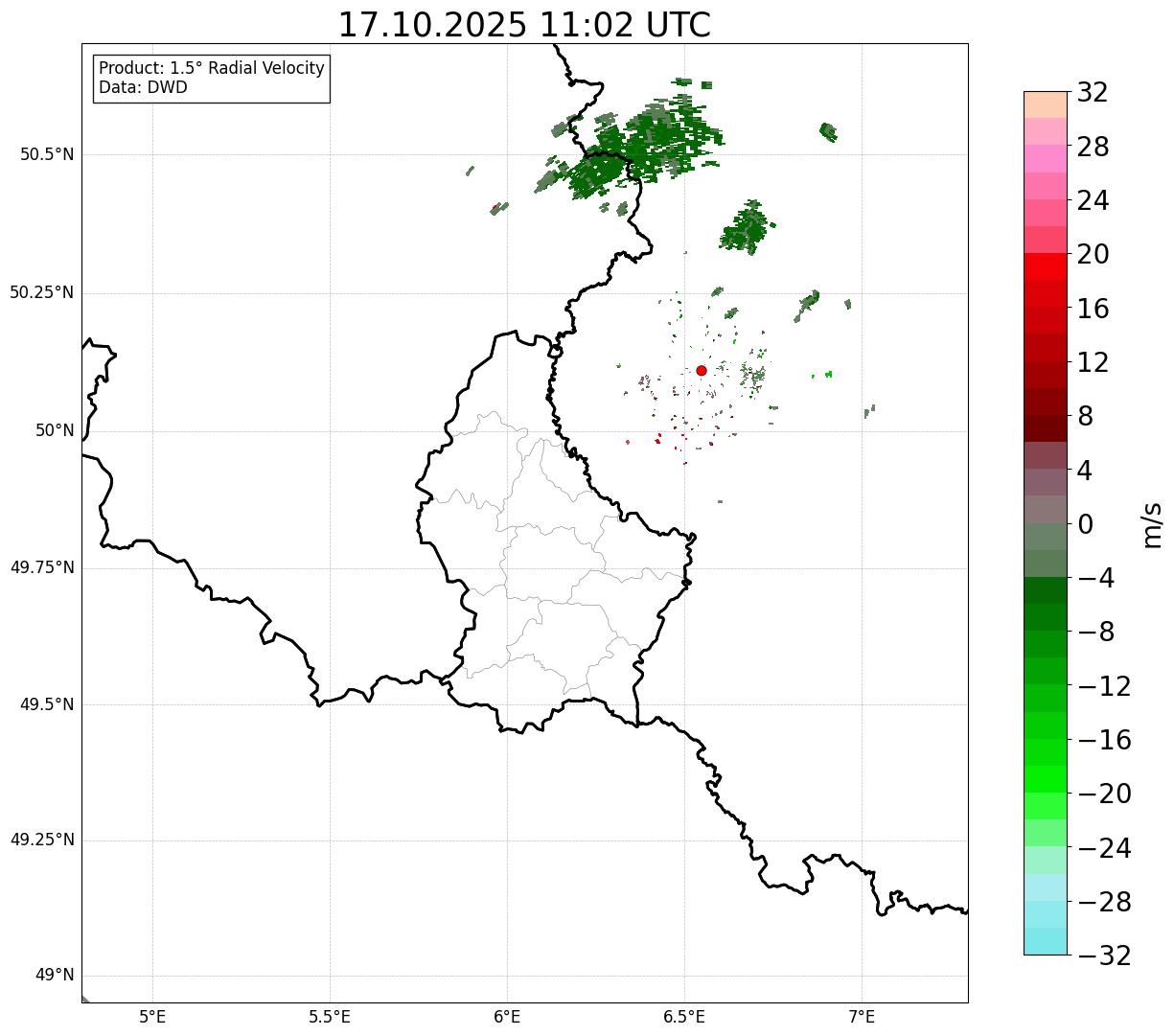Click the 49.5°N latitude label
The image size is (1174, 1036).
[48, 704]
